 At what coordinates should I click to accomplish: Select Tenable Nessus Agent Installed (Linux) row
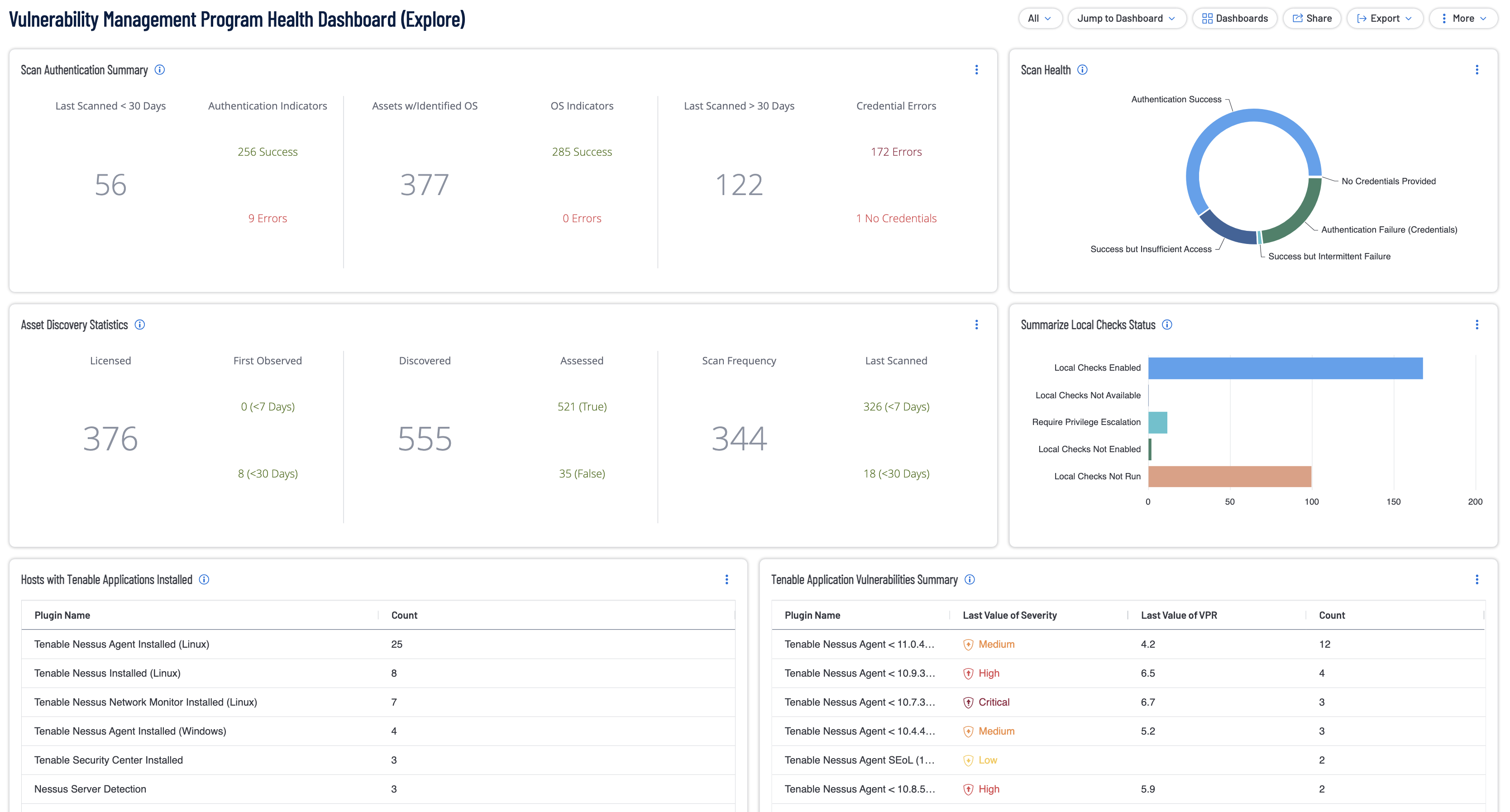point(121,645)
